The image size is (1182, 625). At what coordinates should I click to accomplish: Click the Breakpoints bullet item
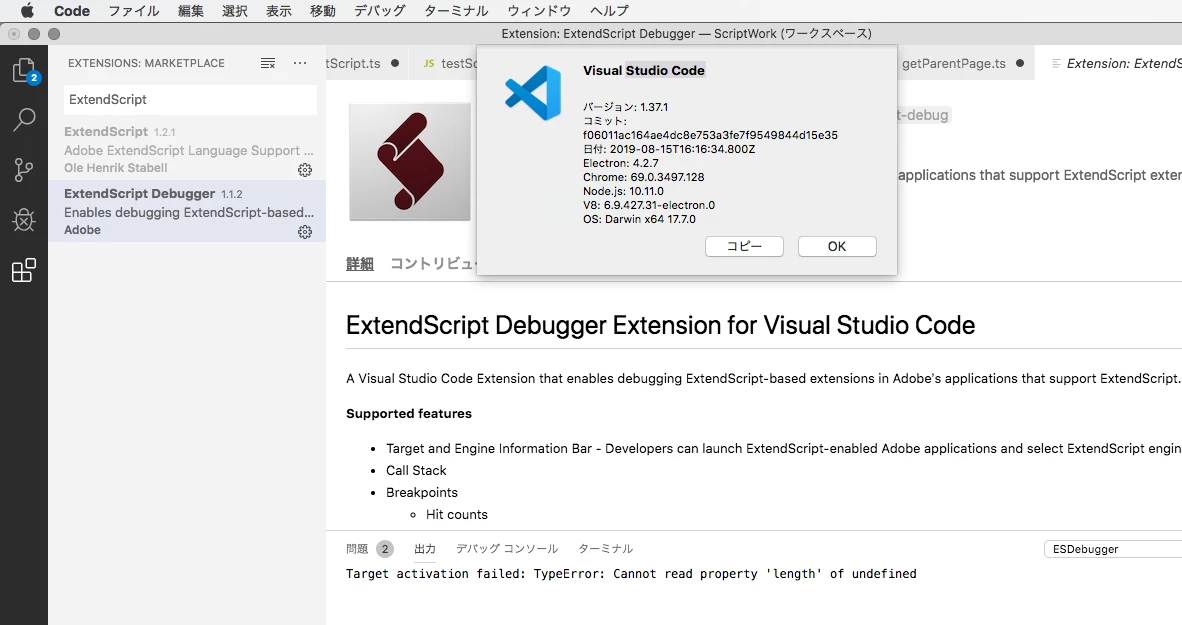point(421,492)
